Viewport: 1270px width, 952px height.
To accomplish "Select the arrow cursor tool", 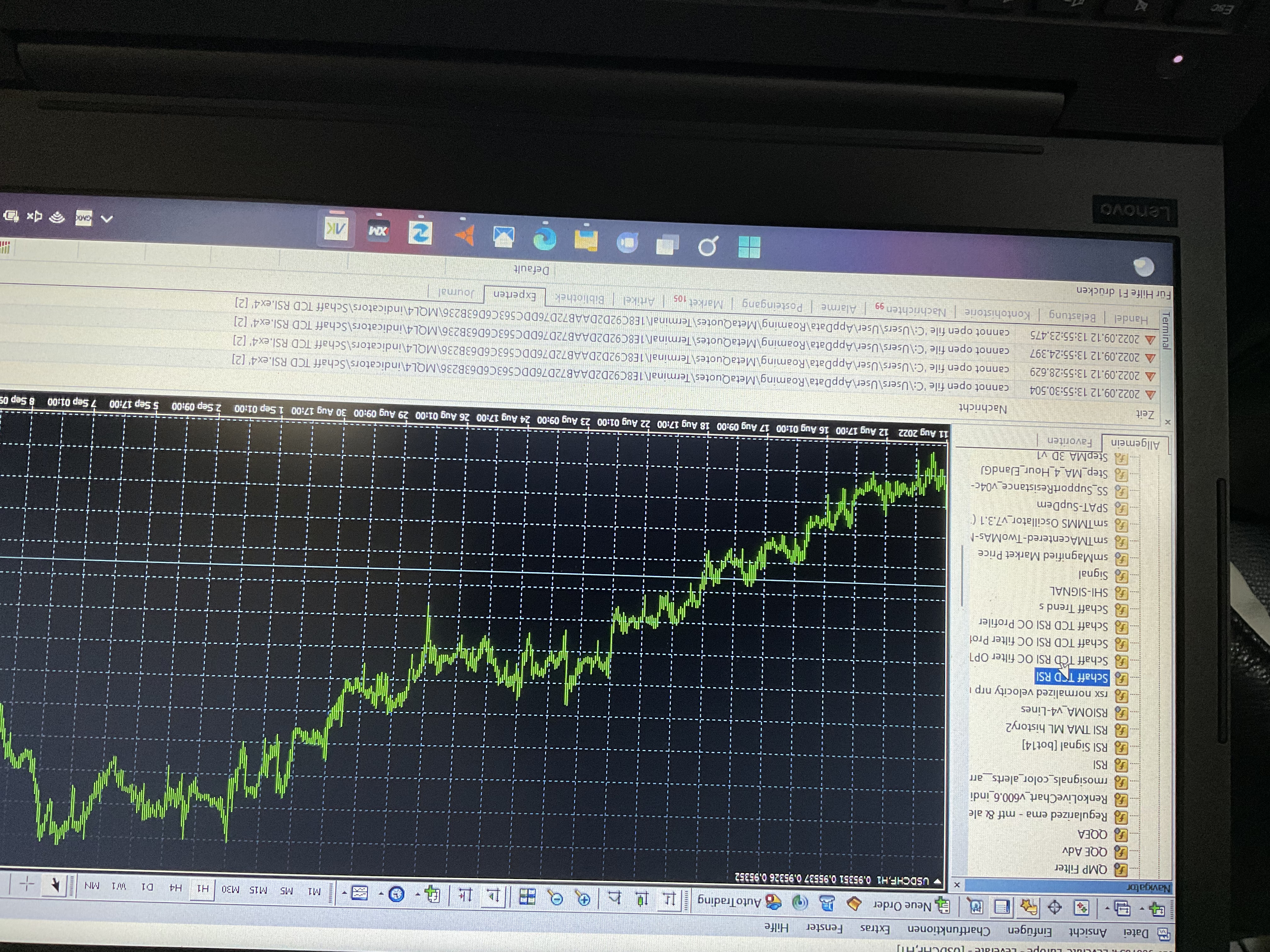I will 56,886.
